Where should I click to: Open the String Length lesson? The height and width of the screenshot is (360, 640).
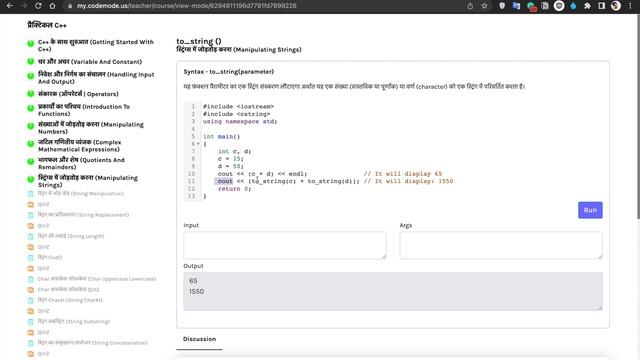71,236
